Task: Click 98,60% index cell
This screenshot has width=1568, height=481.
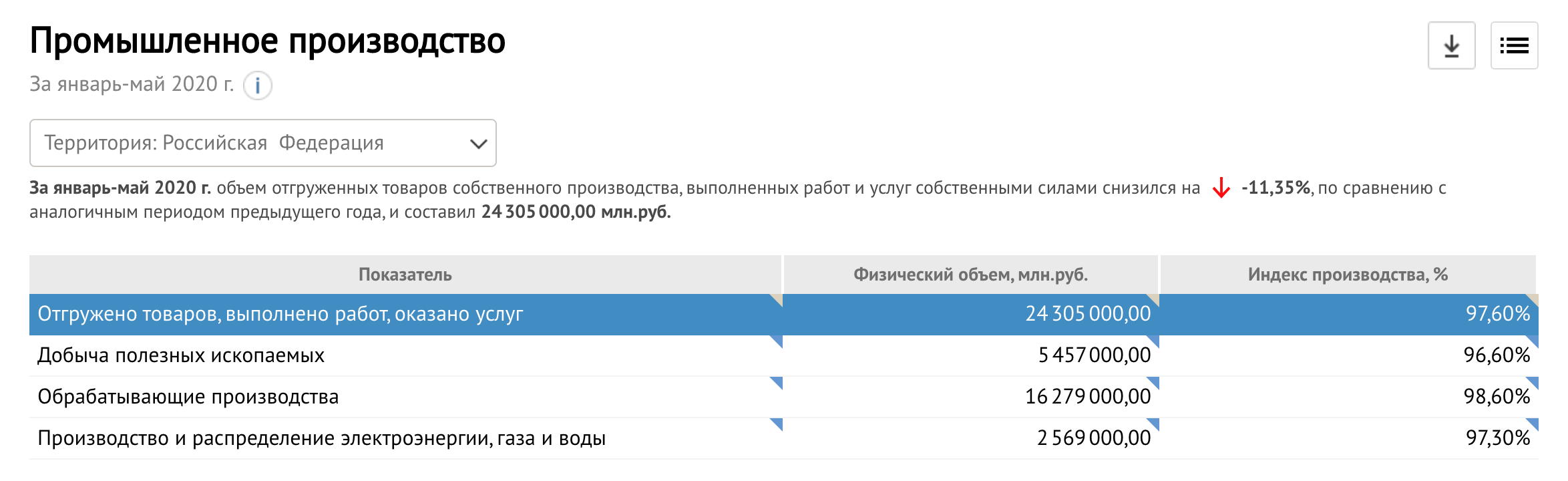Action: pyautogui.click(x=1496, y=397)
